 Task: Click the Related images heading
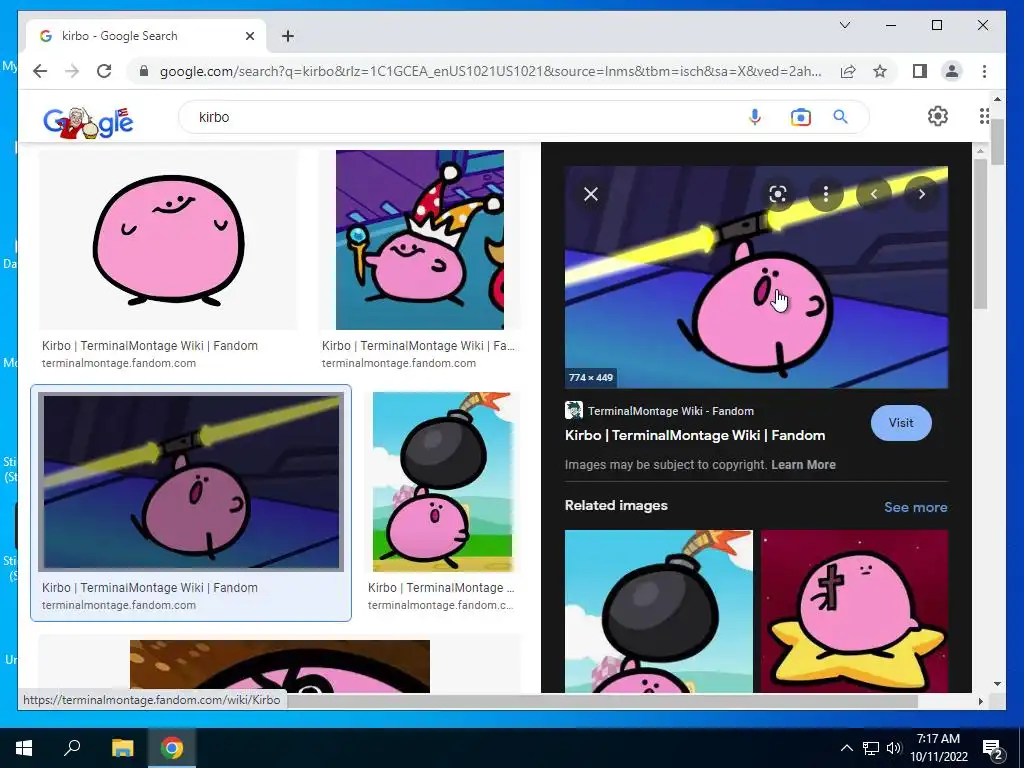616,505
